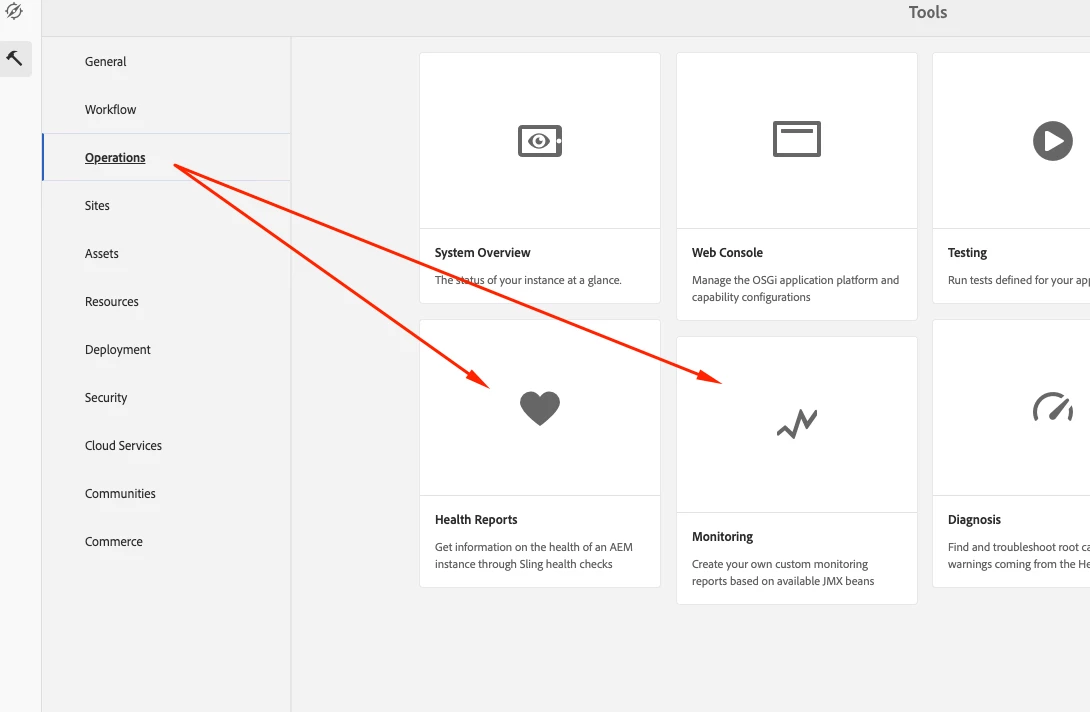Open the Tools hammer icon in the rail
Screen dimensions: 1090x712
point(15,59)
